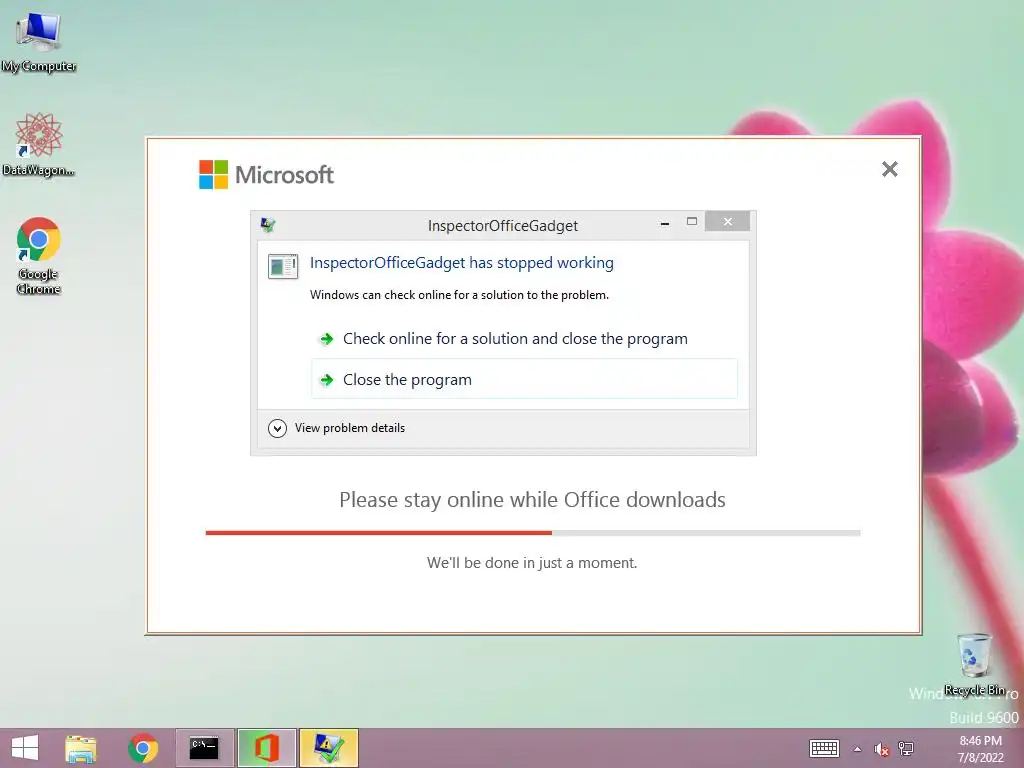Close the InspectorOfficeGadget error dialog
The height and width of the screenshot is (768, 1024).
(728, 222)
